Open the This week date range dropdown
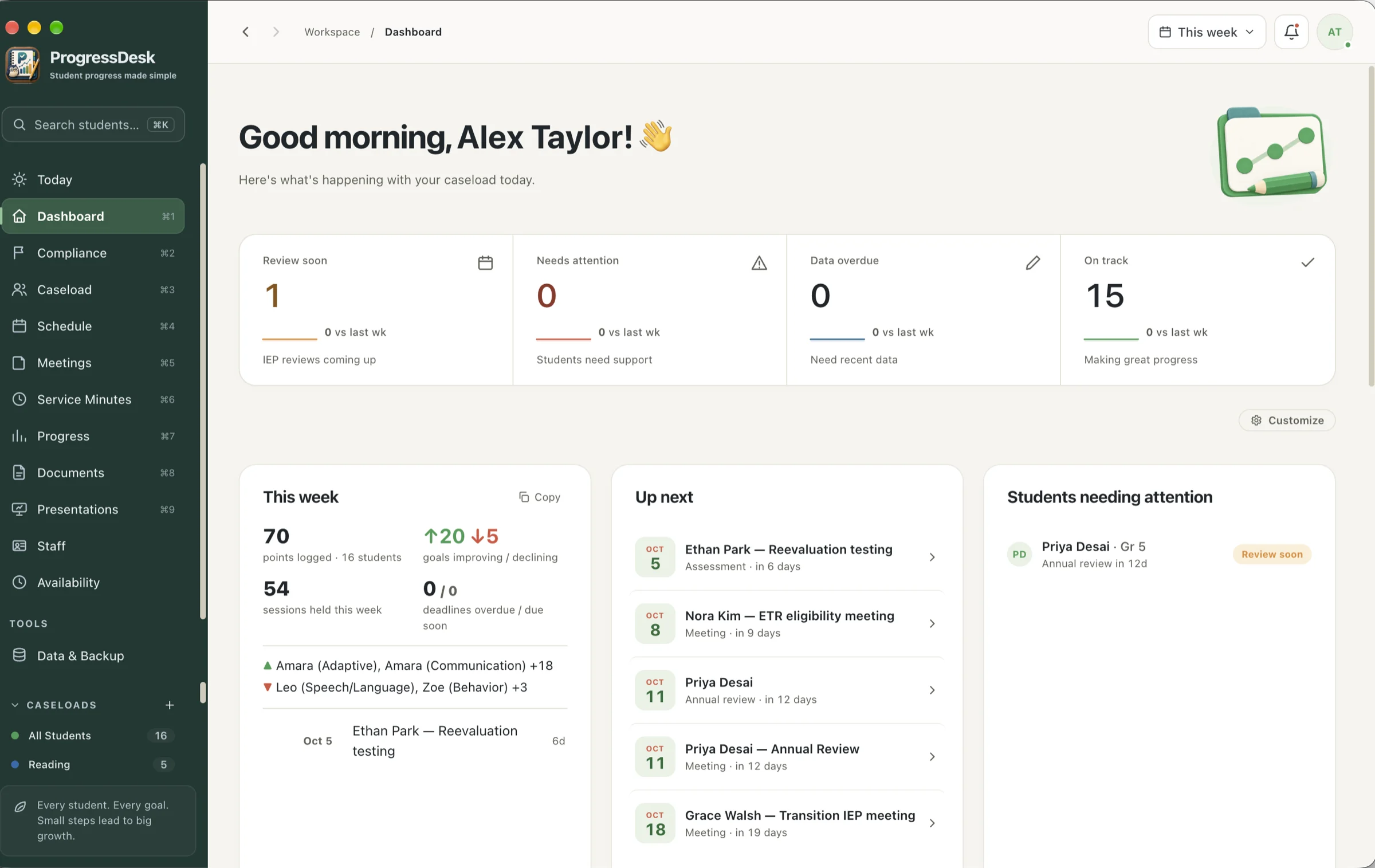Viewport: 1375px width, 868px height. (1207, 32)
